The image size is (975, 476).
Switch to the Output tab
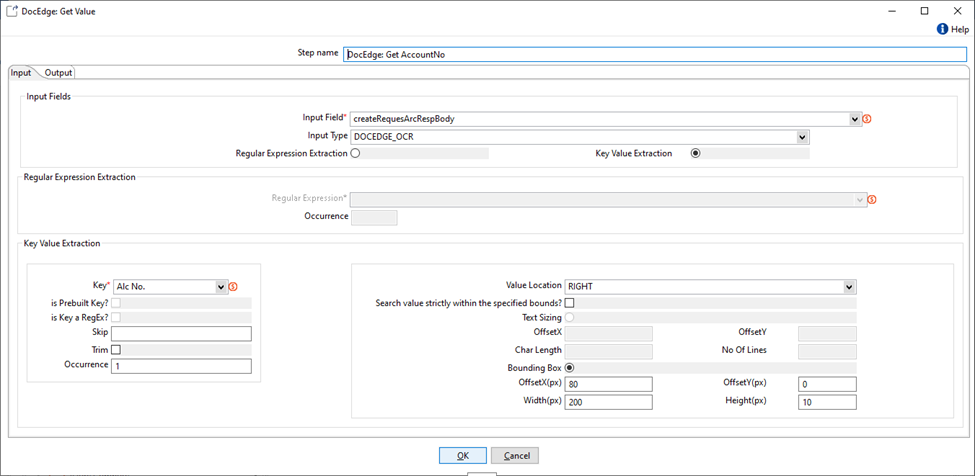[x=58, y=73]
